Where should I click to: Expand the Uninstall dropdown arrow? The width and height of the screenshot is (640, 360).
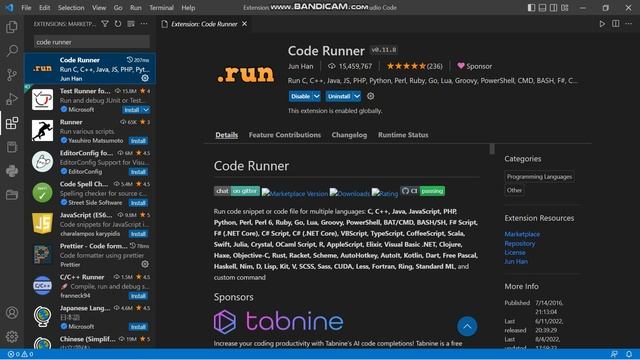coord(357,96)
